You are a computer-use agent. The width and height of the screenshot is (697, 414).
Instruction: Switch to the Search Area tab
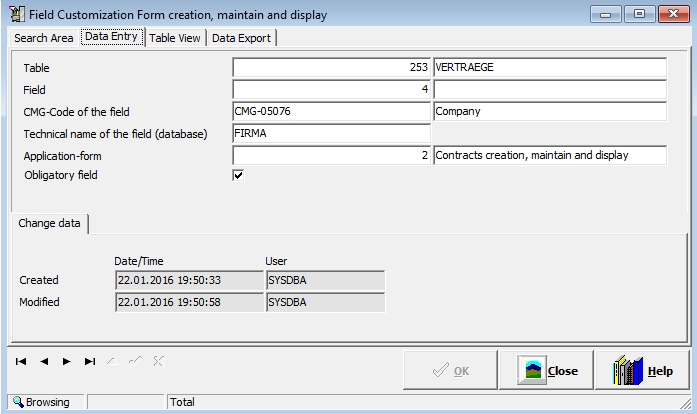[x=43, y=38]
